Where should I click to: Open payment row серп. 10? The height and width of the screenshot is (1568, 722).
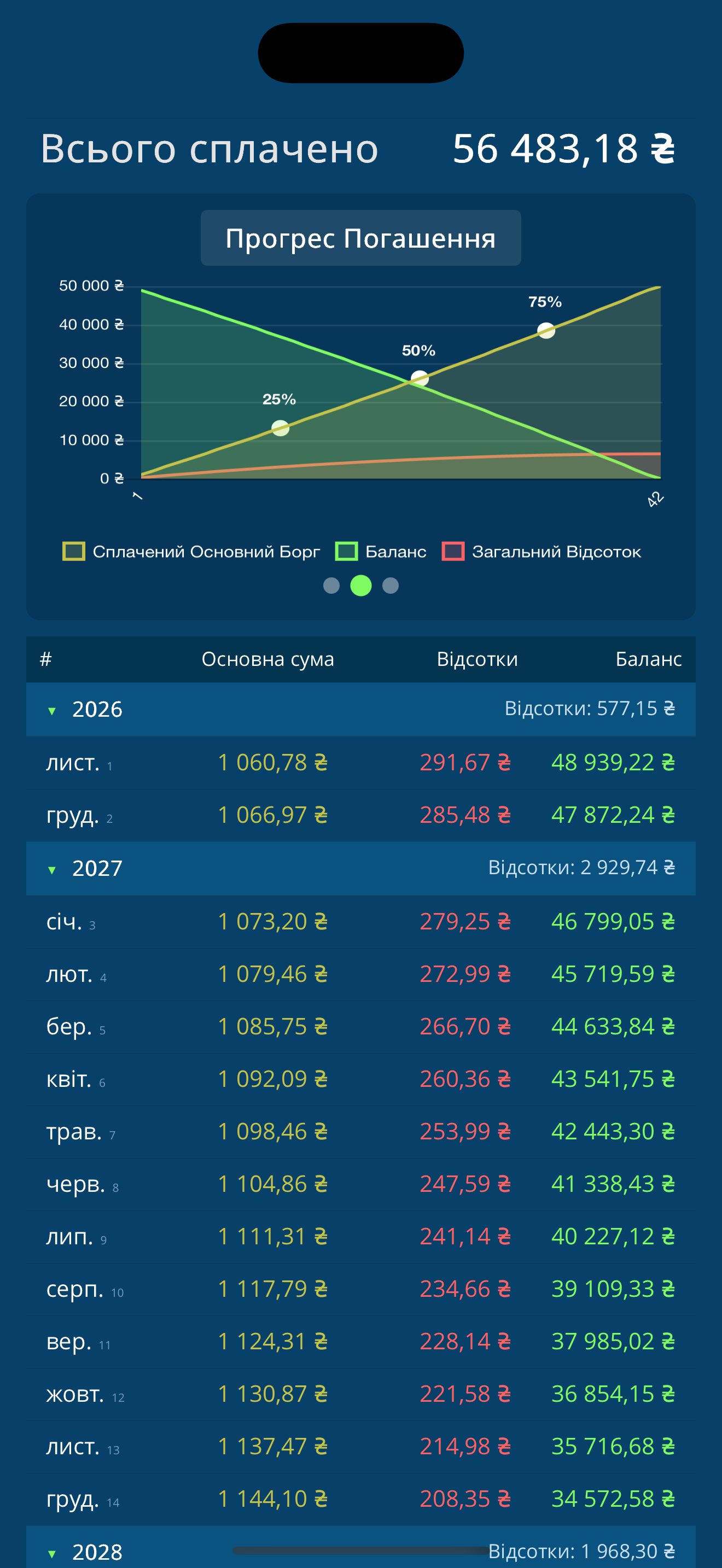tap(361, 1289)
